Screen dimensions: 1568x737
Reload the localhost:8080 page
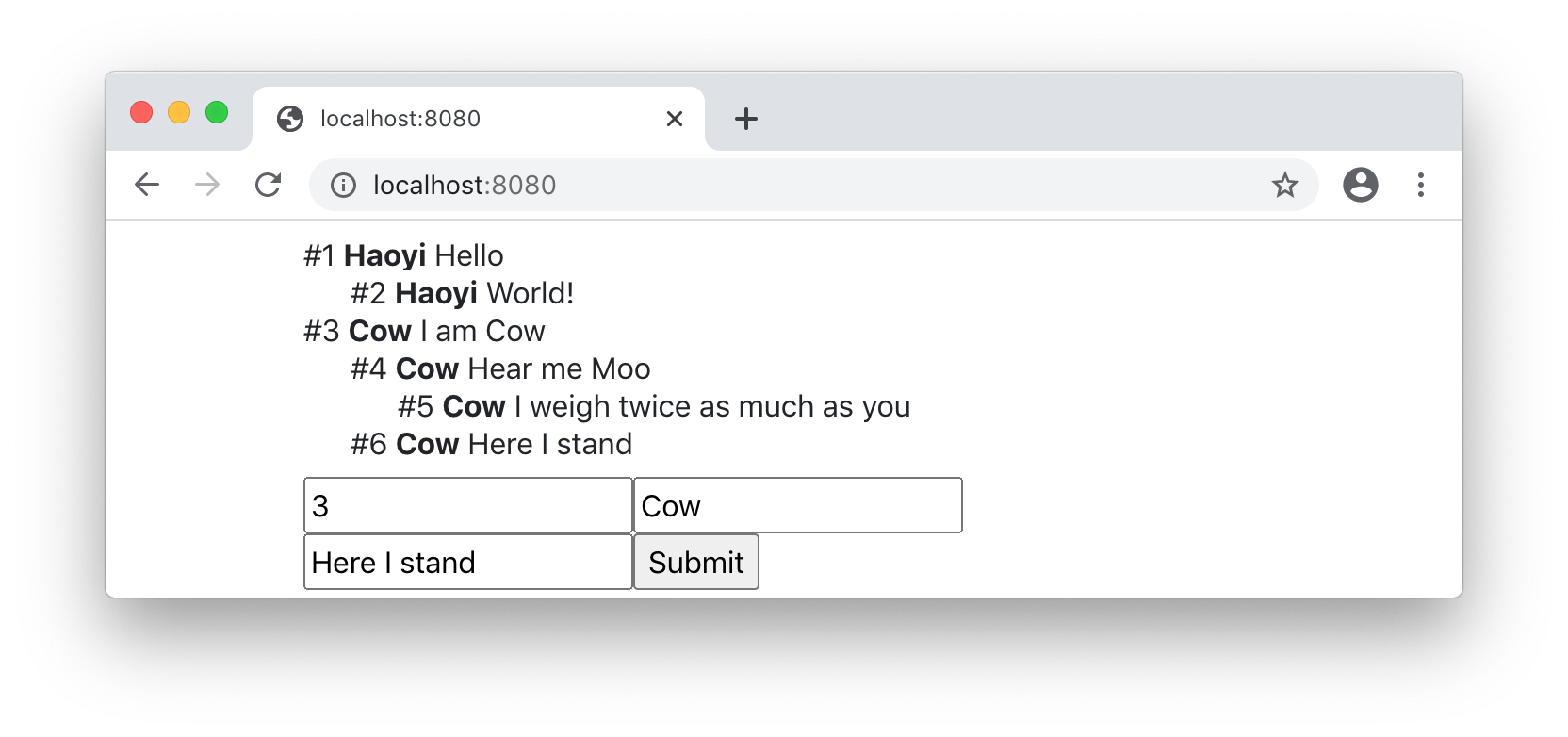[x=269, y=185]
